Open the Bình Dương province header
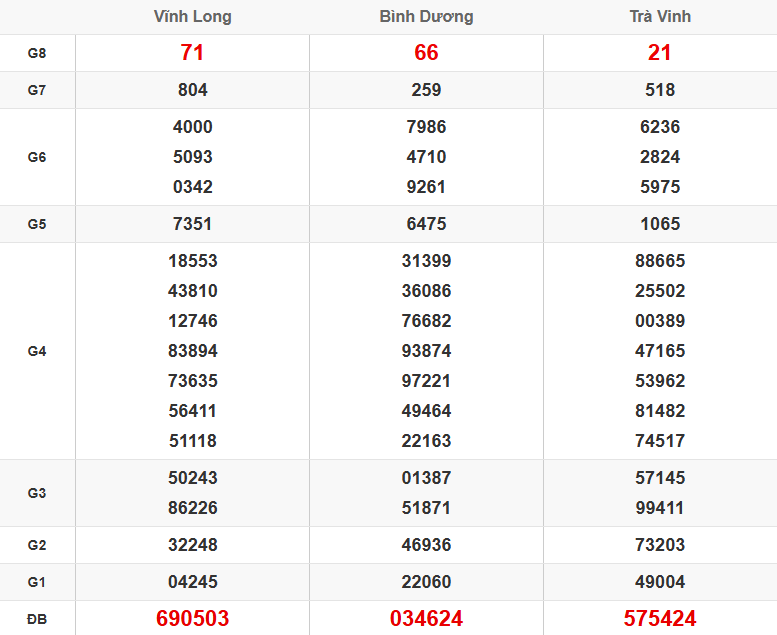Image resolution: width=777 pixels, height=635 pixels. (x=426, y=16)
